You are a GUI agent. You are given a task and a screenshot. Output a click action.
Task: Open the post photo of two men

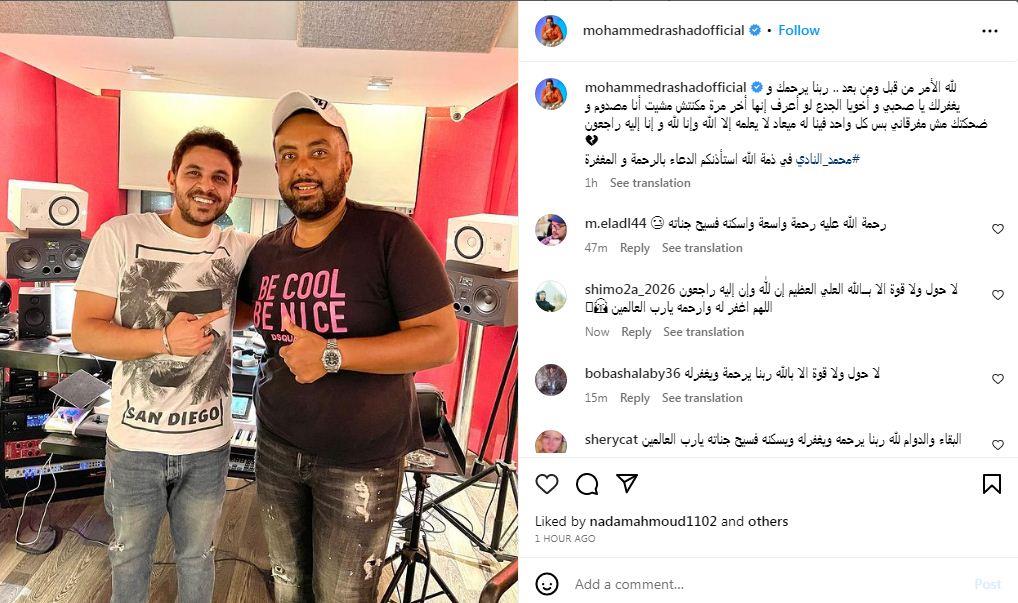[x=259, y=301]
